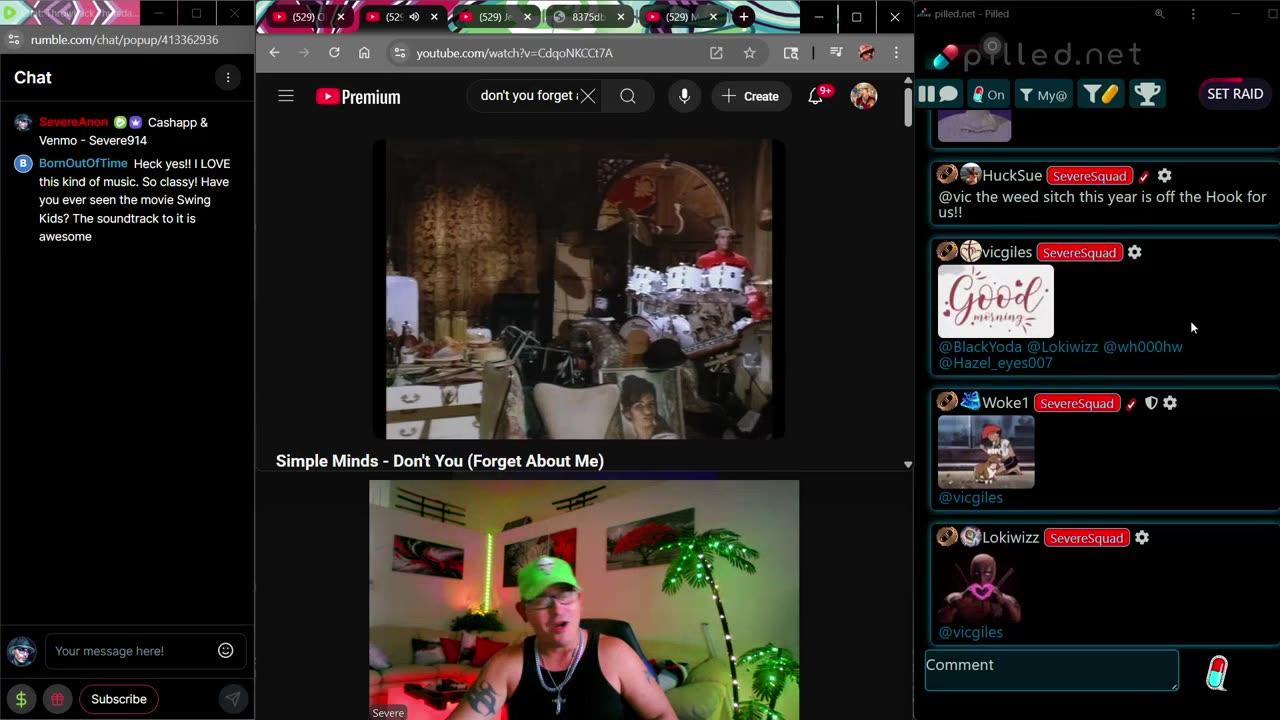Click the green dollar rant icon
This screenshot has height=720, width=1280.
(21, 699)
